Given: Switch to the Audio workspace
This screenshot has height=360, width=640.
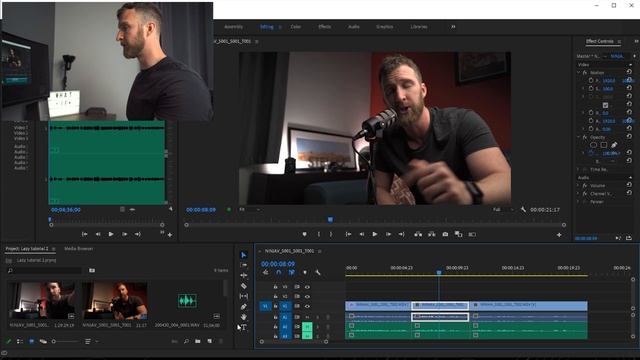Looking at the screenshot, I should tap(353, 27).
